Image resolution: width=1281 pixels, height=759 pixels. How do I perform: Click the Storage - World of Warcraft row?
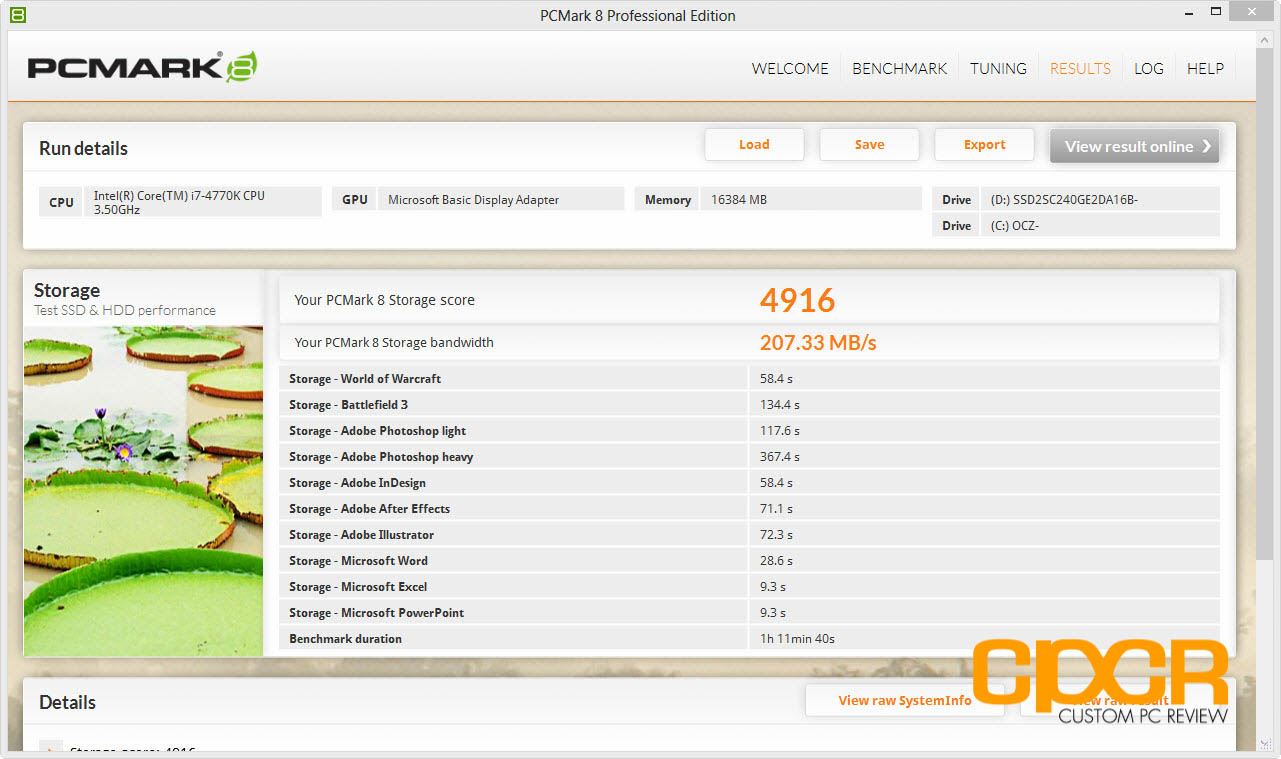(x=749, y=379)
